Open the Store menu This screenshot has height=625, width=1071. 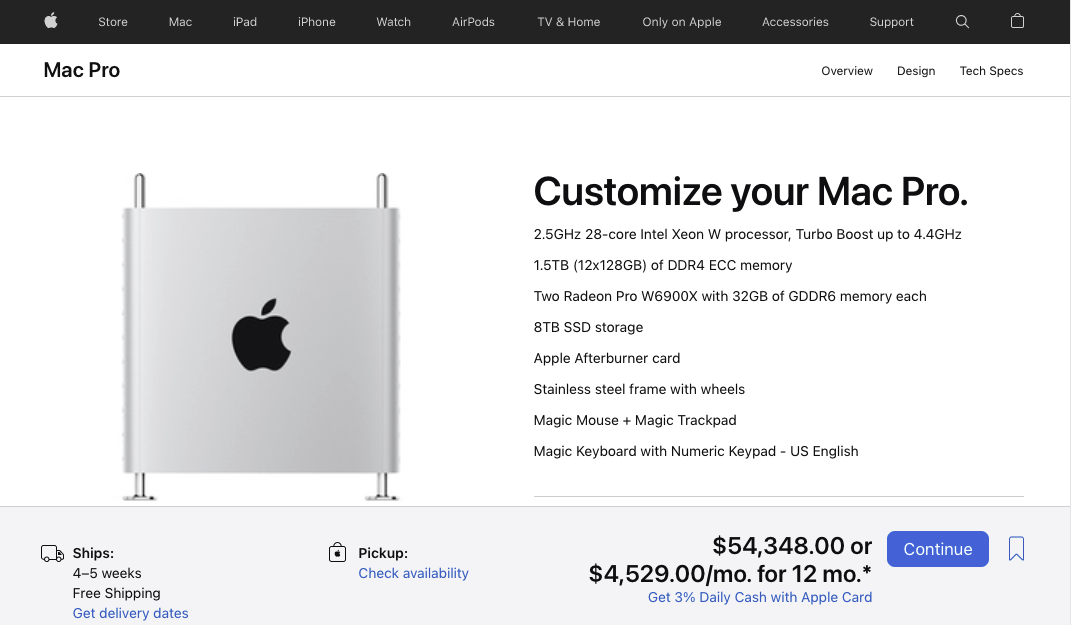113,22
